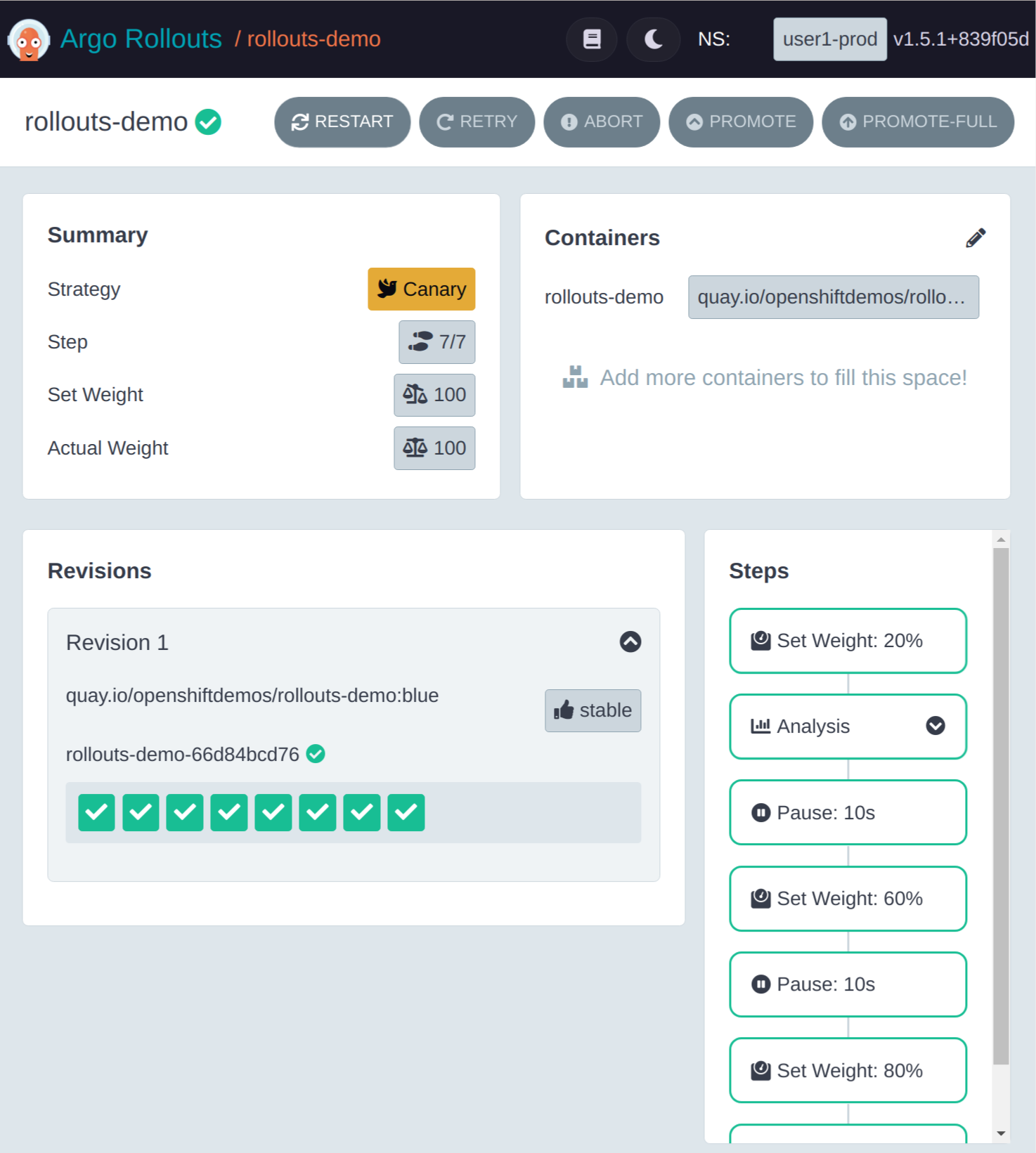Click the rollouts-demo breadcrumb link
This screenshot has width=1036, height=1153.
(313, 39)
